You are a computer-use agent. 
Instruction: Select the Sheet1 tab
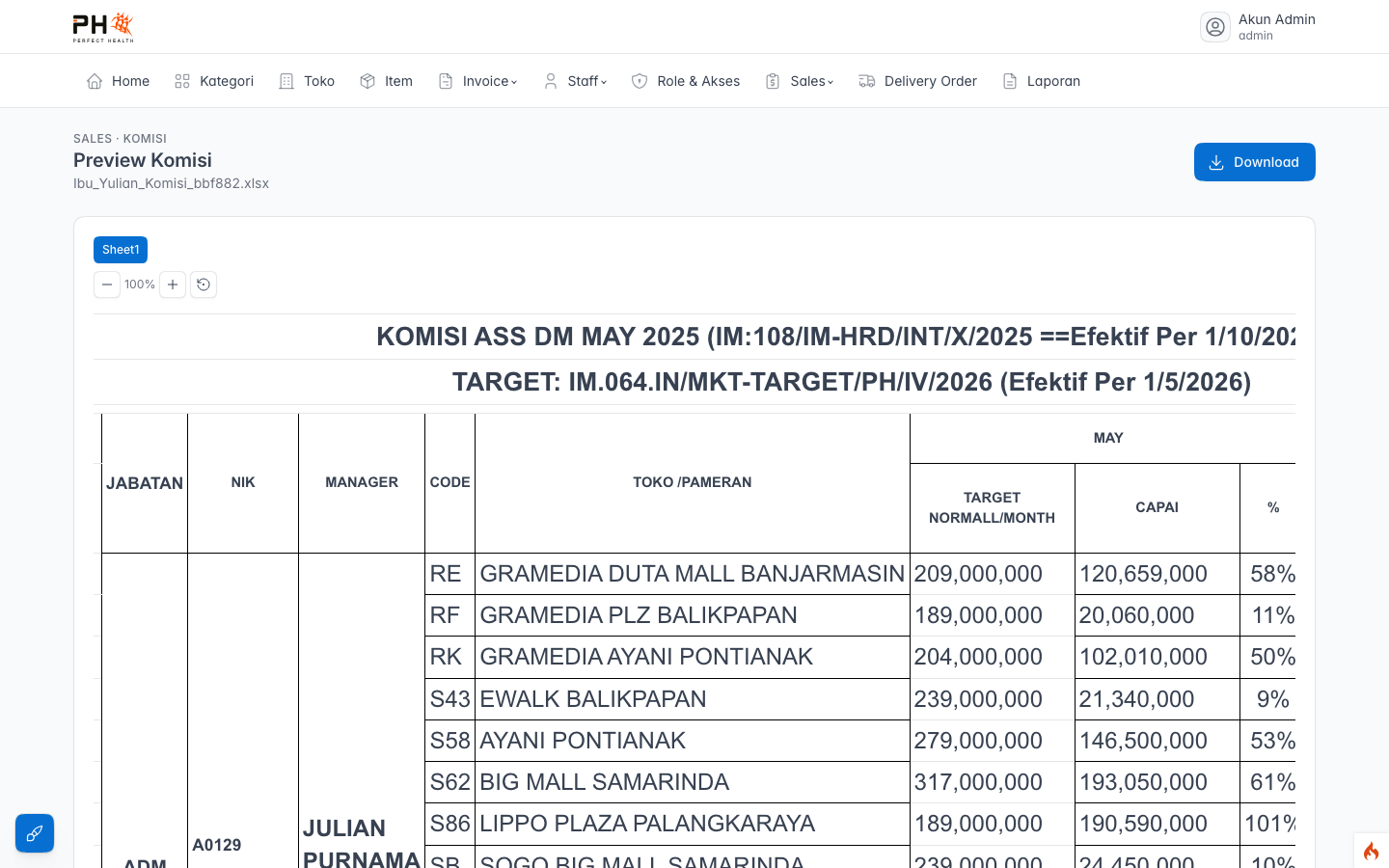point(121,250)
